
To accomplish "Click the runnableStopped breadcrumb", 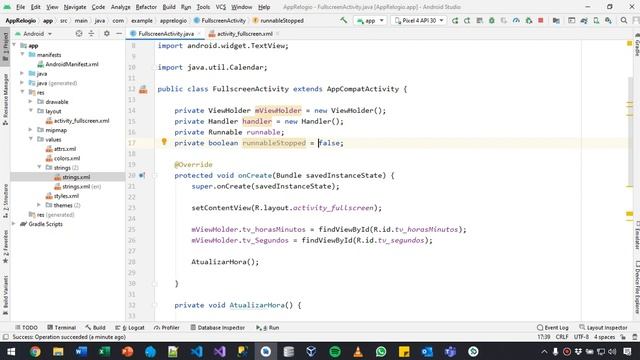I will coord(278,20).
